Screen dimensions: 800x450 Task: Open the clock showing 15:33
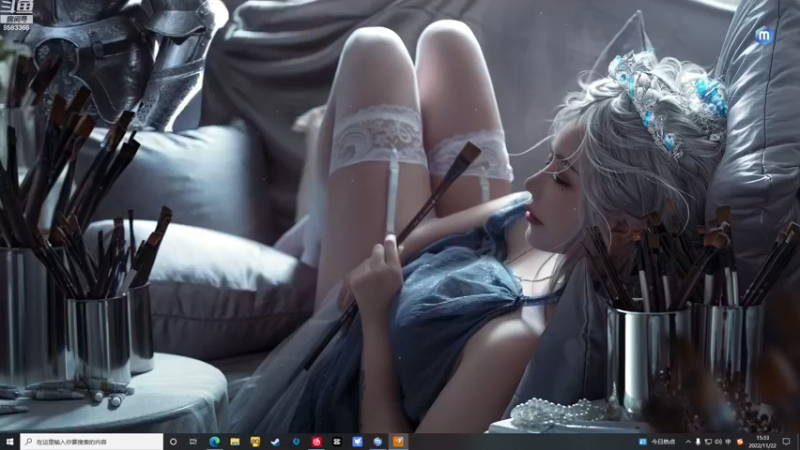[x=762, y=442]
